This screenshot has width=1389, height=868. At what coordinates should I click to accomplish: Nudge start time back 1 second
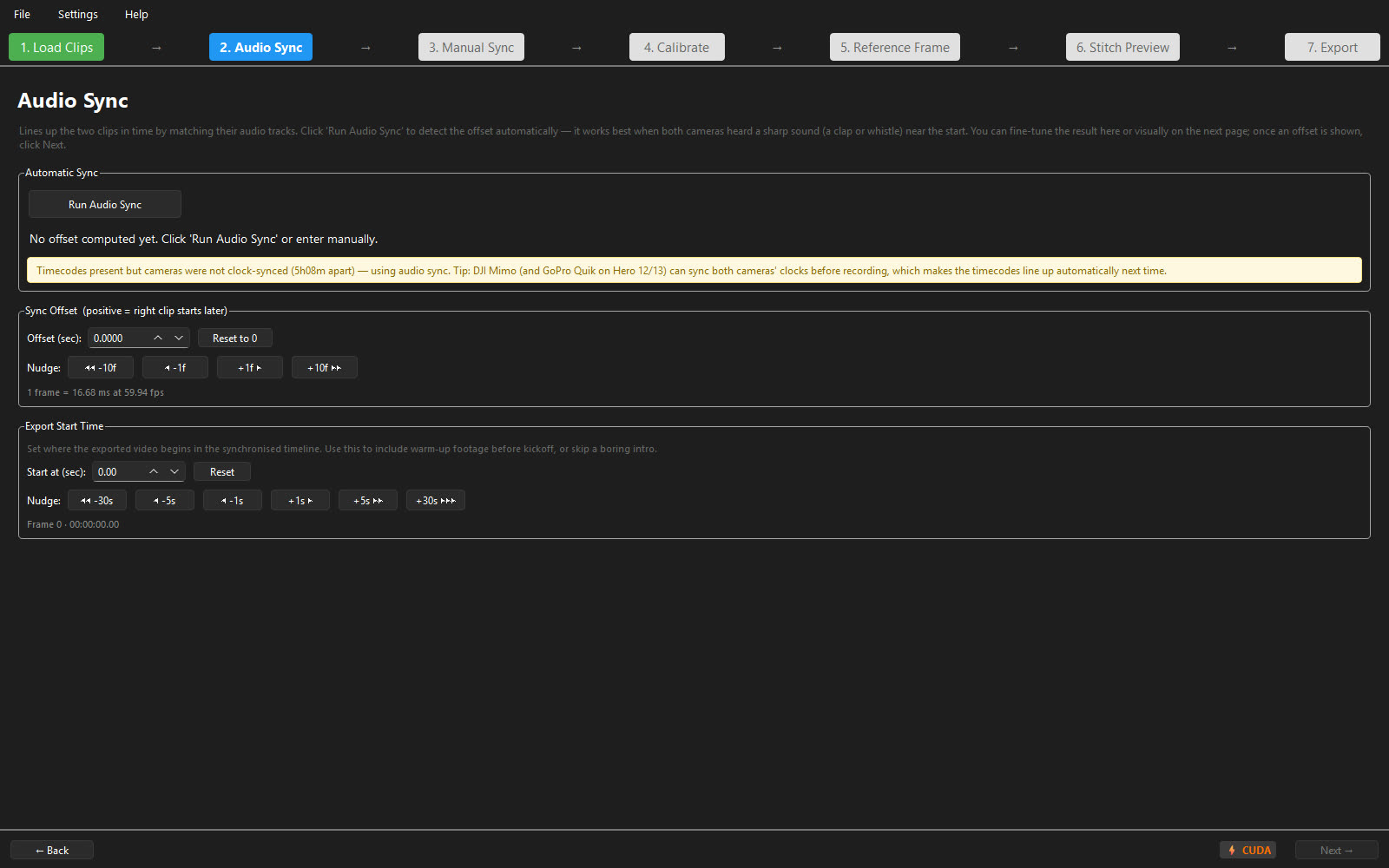click(233, 500)
